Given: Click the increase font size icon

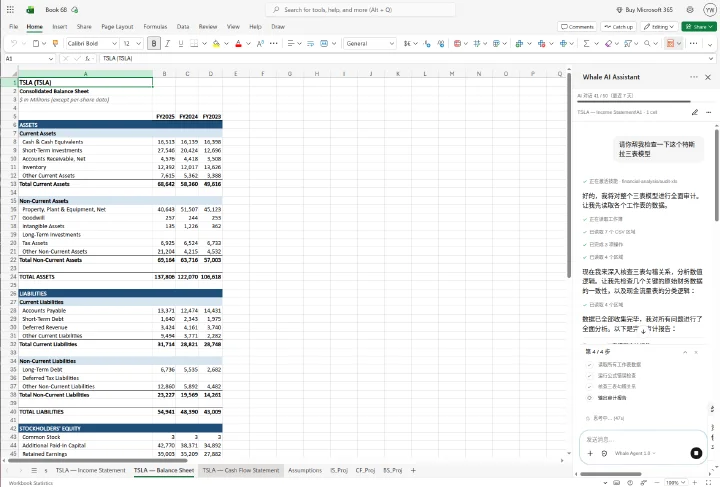Looking at the screenshot, I should [x=260, y=44].
